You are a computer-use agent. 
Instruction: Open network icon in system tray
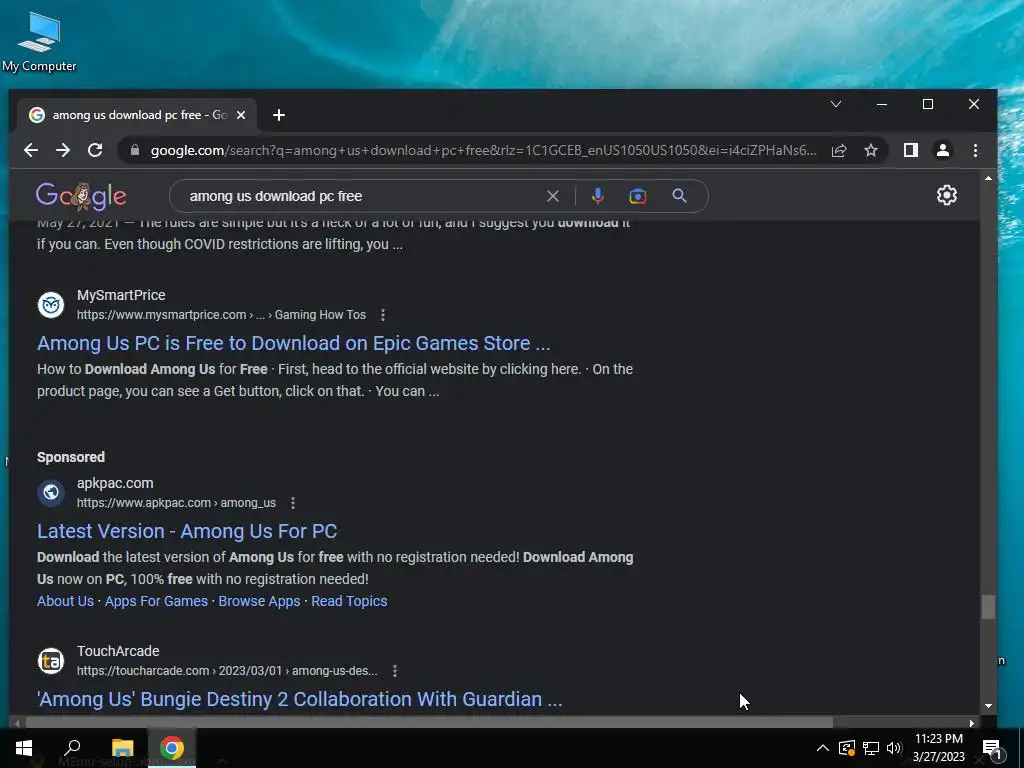click(871, 748)
